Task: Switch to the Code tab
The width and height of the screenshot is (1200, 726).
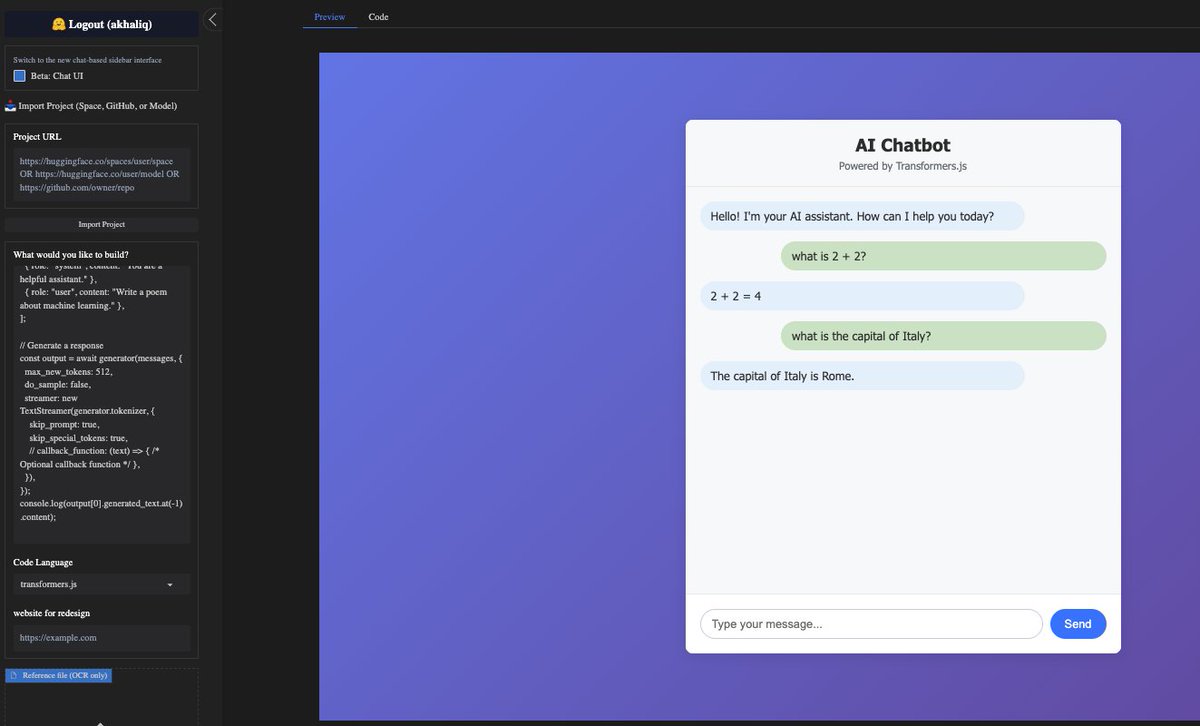Action: [378, 17]
